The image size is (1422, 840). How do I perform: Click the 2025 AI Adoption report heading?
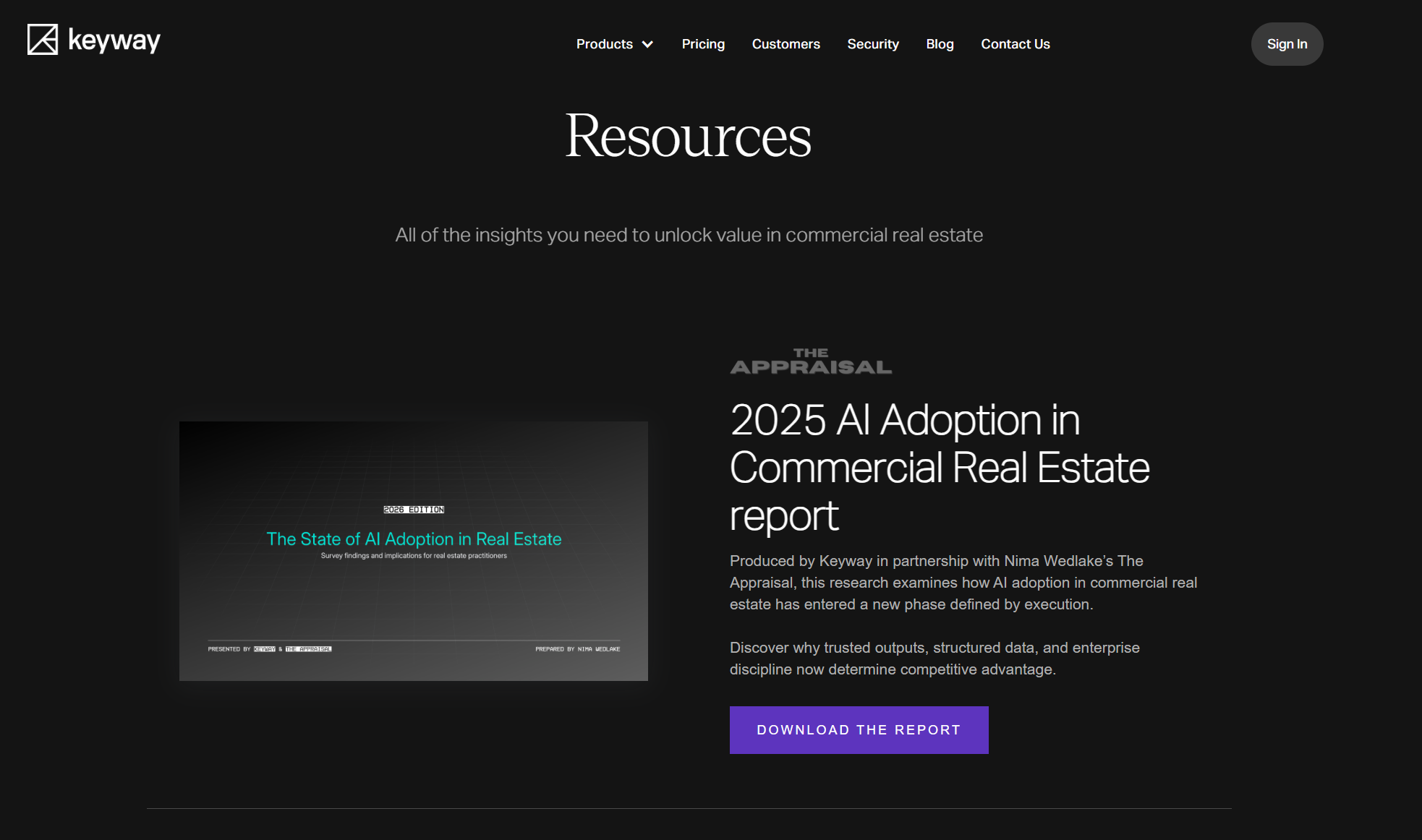tap(939, 467)
